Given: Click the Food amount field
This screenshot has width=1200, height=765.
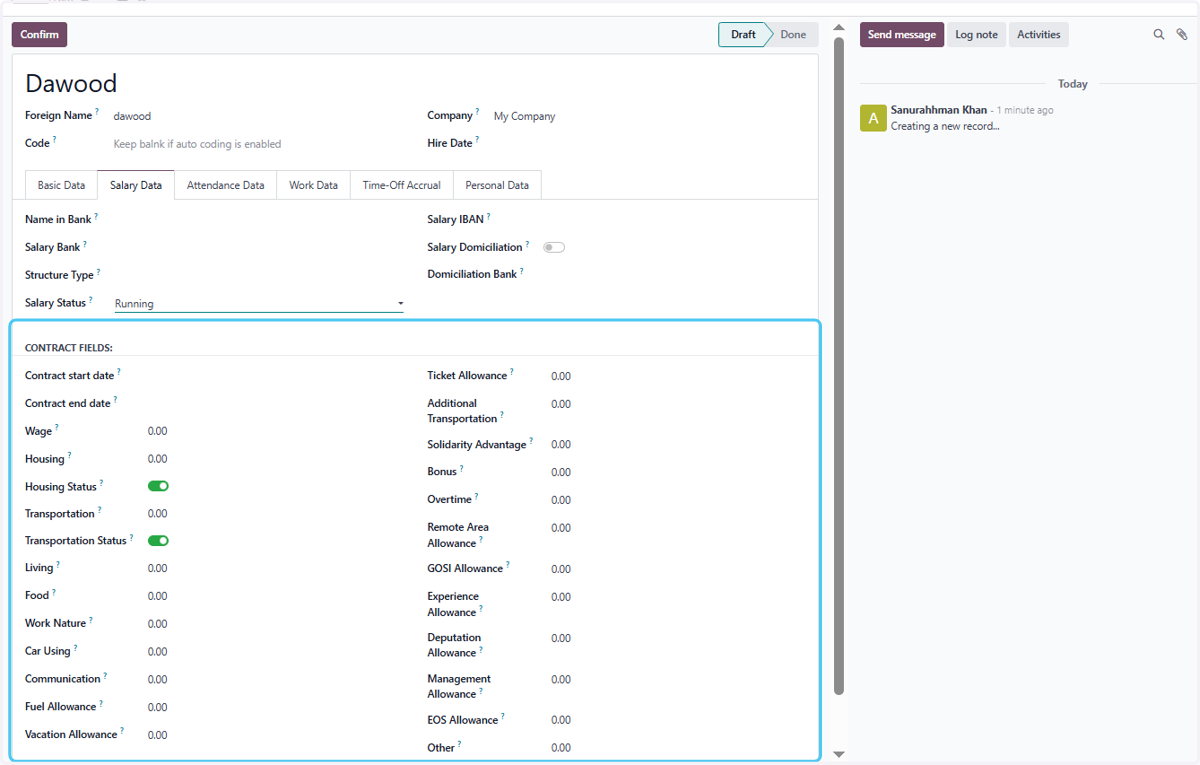Looking at the screenshot, I should 275,596.
